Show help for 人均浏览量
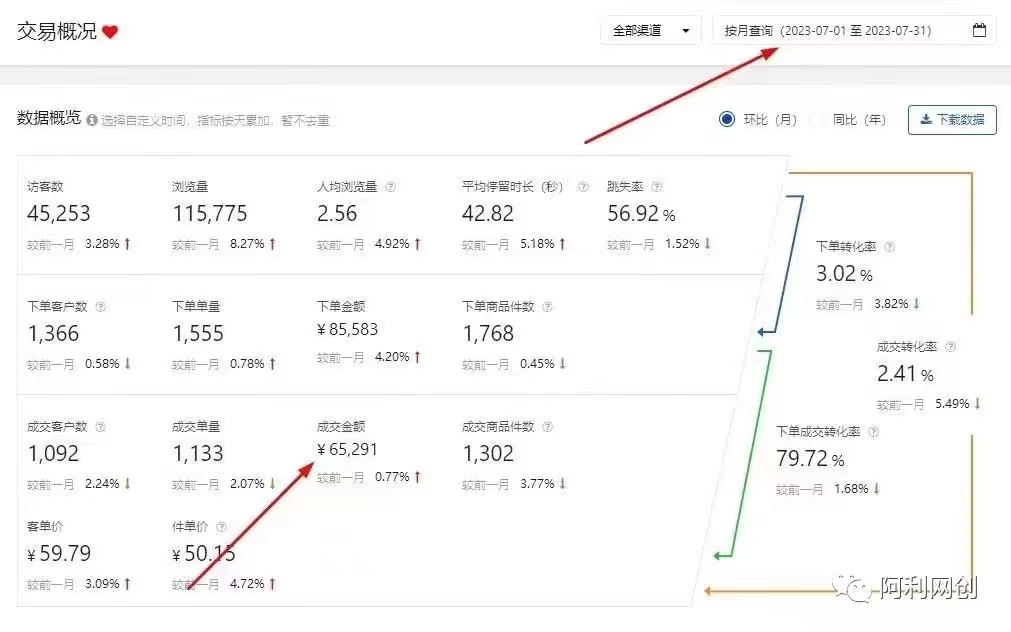This screenshot has height=632, width=1011. coord(390,186)
